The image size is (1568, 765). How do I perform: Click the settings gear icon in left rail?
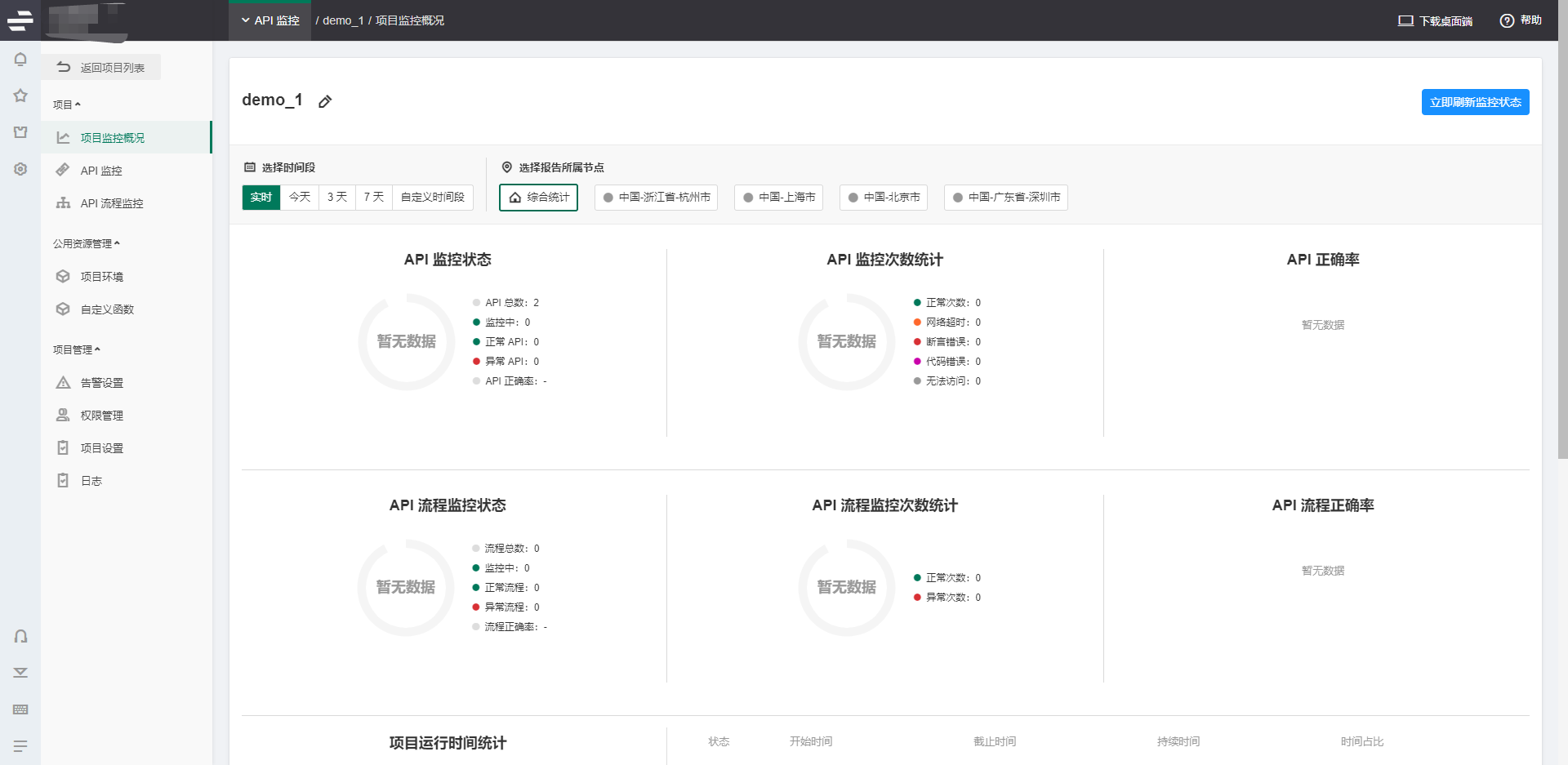[x=20, y=169]
